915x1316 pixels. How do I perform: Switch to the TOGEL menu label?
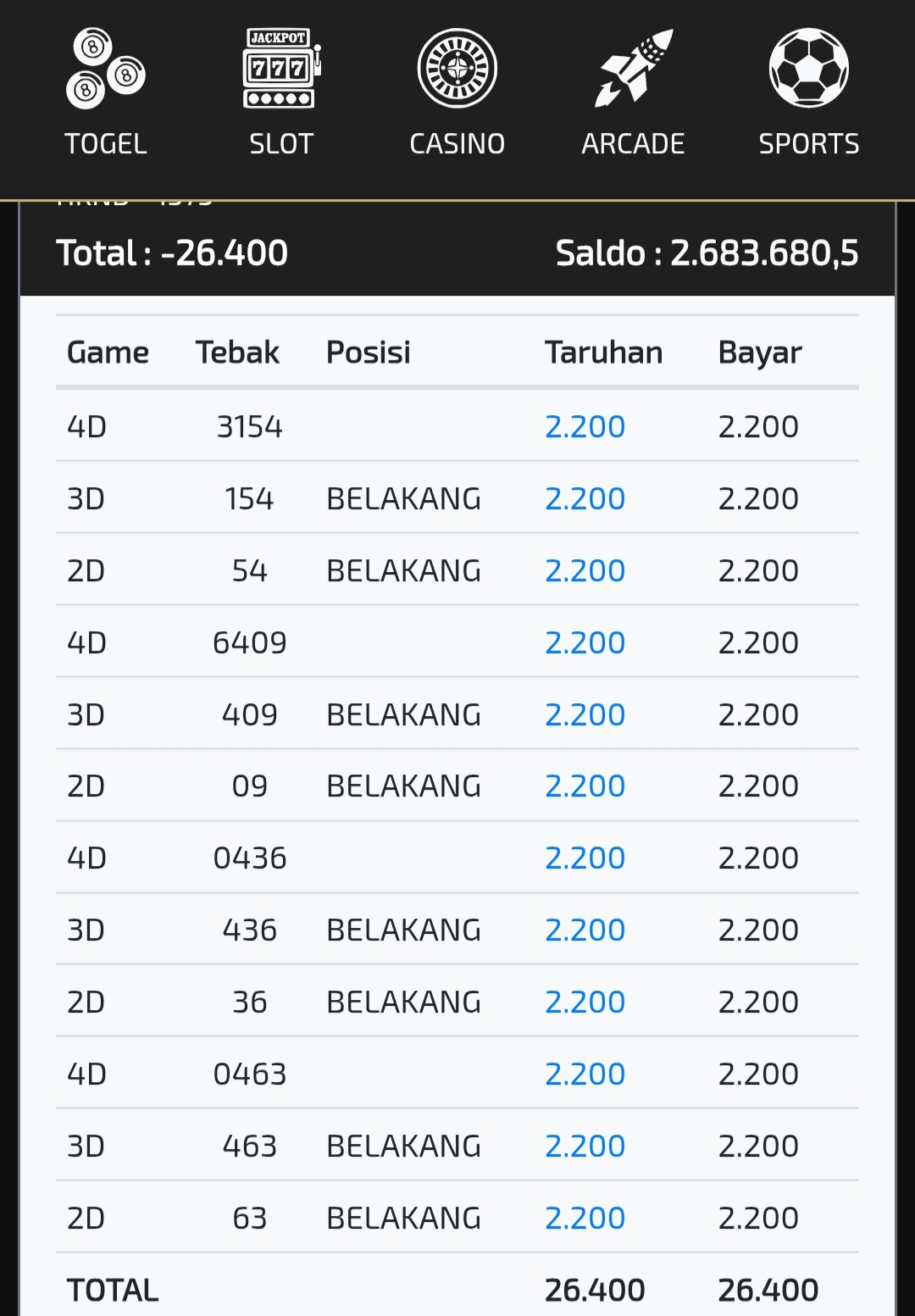coord(106,144)
